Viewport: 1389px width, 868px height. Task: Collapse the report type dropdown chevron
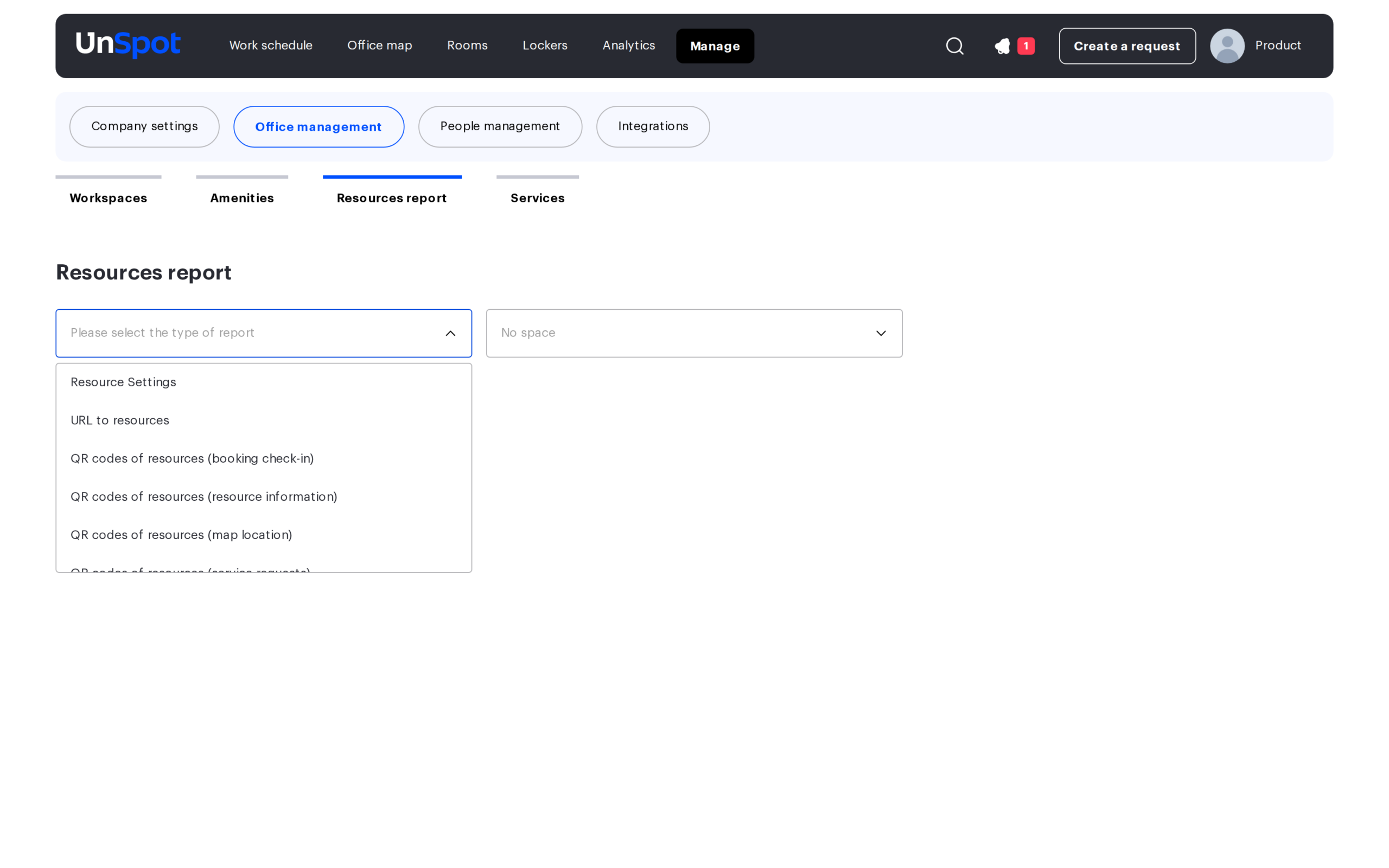click(450, 334)
